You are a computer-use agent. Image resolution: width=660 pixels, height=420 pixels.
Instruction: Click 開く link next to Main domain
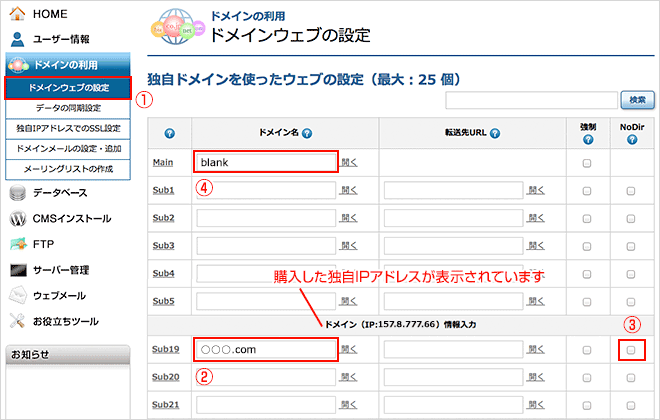[x=348, y=163]
